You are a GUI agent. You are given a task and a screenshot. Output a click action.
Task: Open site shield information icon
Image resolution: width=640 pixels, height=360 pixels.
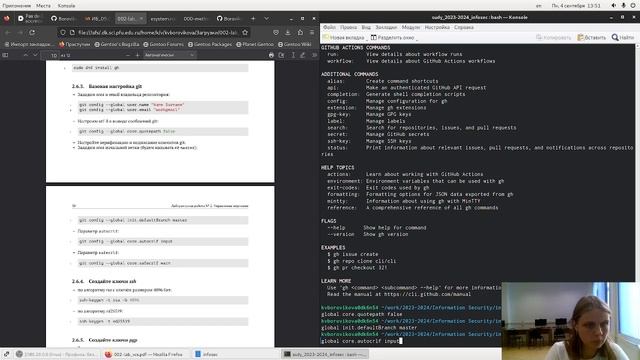[63, 33]
